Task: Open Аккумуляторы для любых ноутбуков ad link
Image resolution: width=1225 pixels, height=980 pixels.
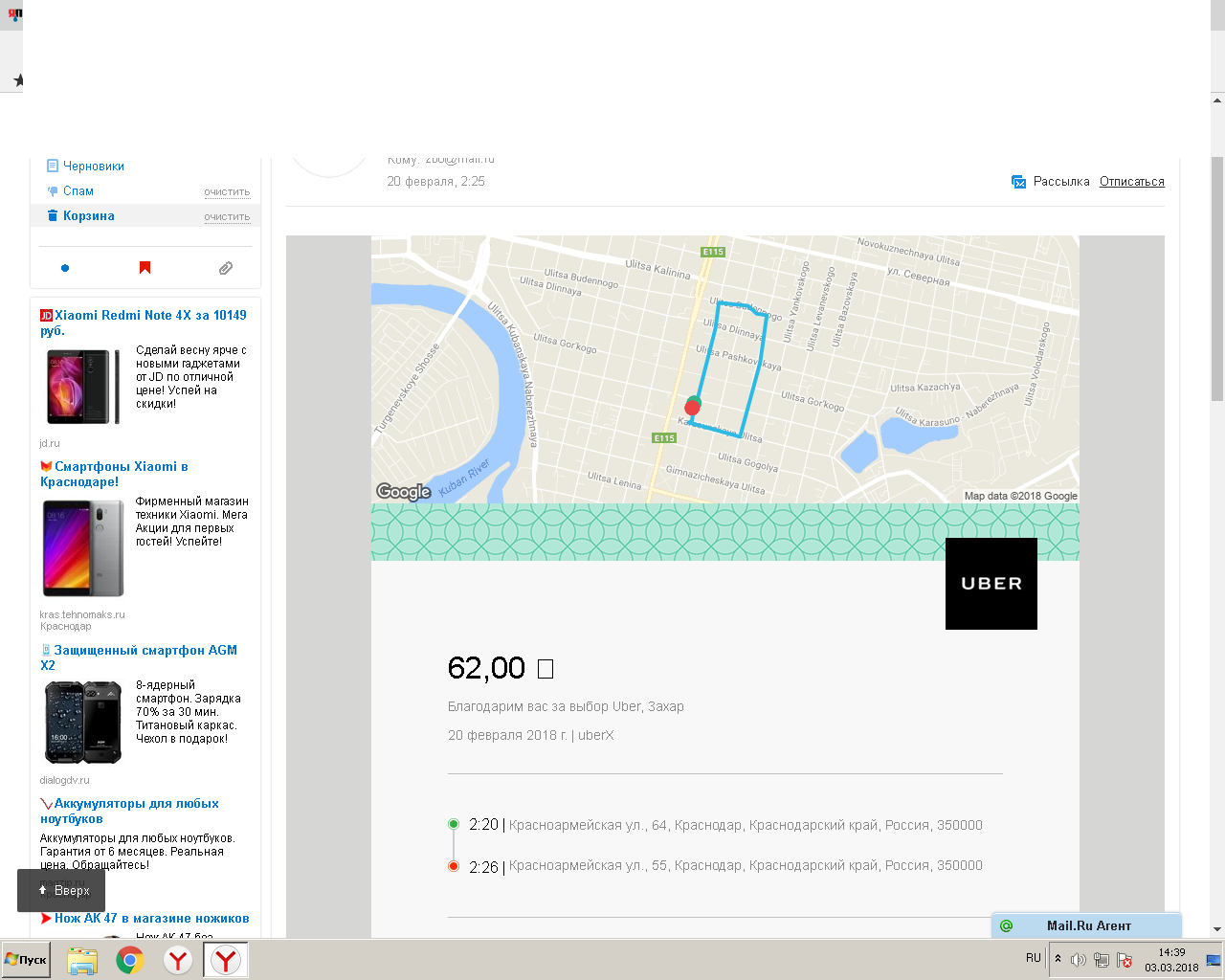Action: (x=129, y=811)
